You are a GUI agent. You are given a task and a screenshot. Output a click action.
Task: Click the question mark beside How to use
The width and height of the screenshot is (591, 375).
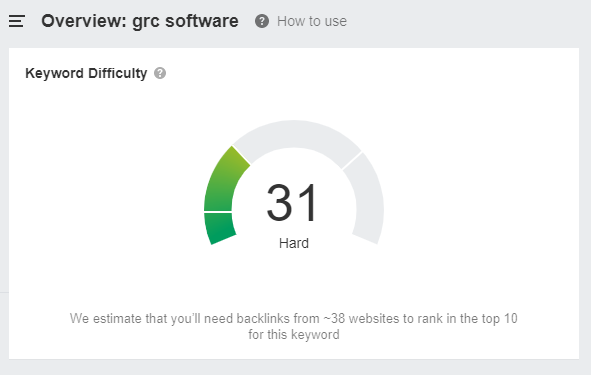coord(262,21)
